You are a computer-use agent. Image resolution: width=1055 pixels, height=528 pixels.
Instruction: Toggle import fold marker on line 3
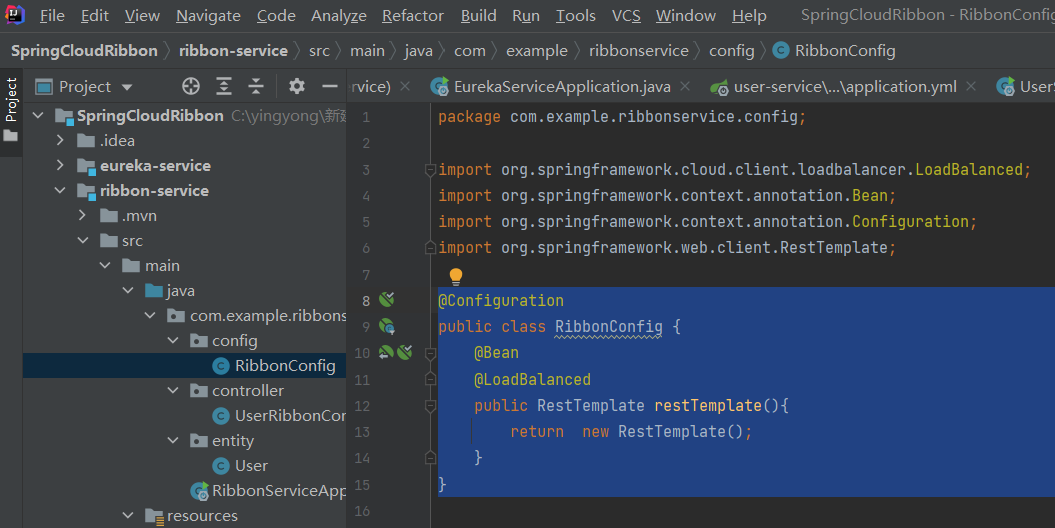(x=431, y=170)
